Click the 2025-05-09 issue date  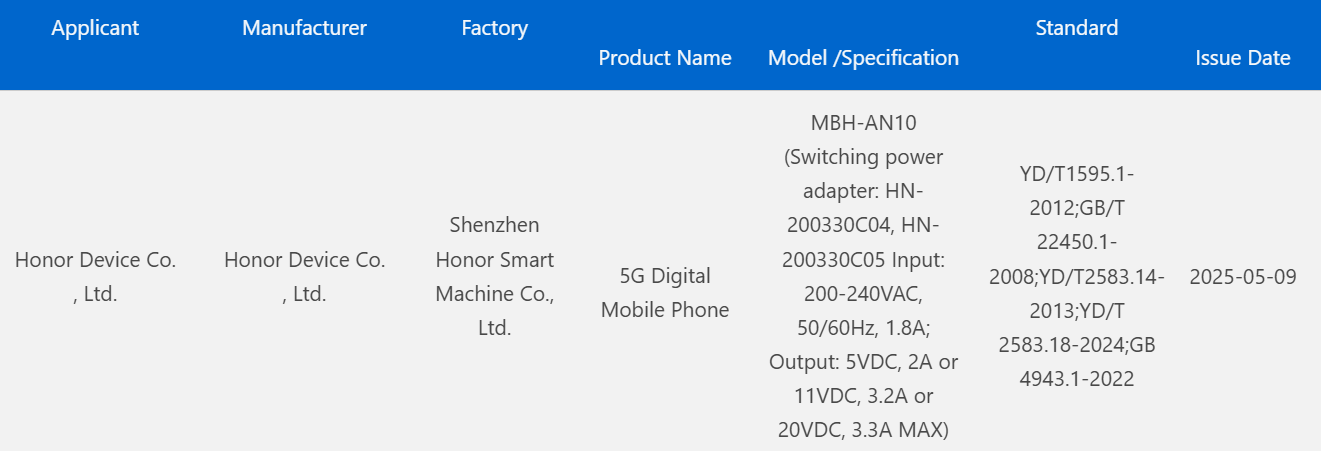click(1242, 277)
